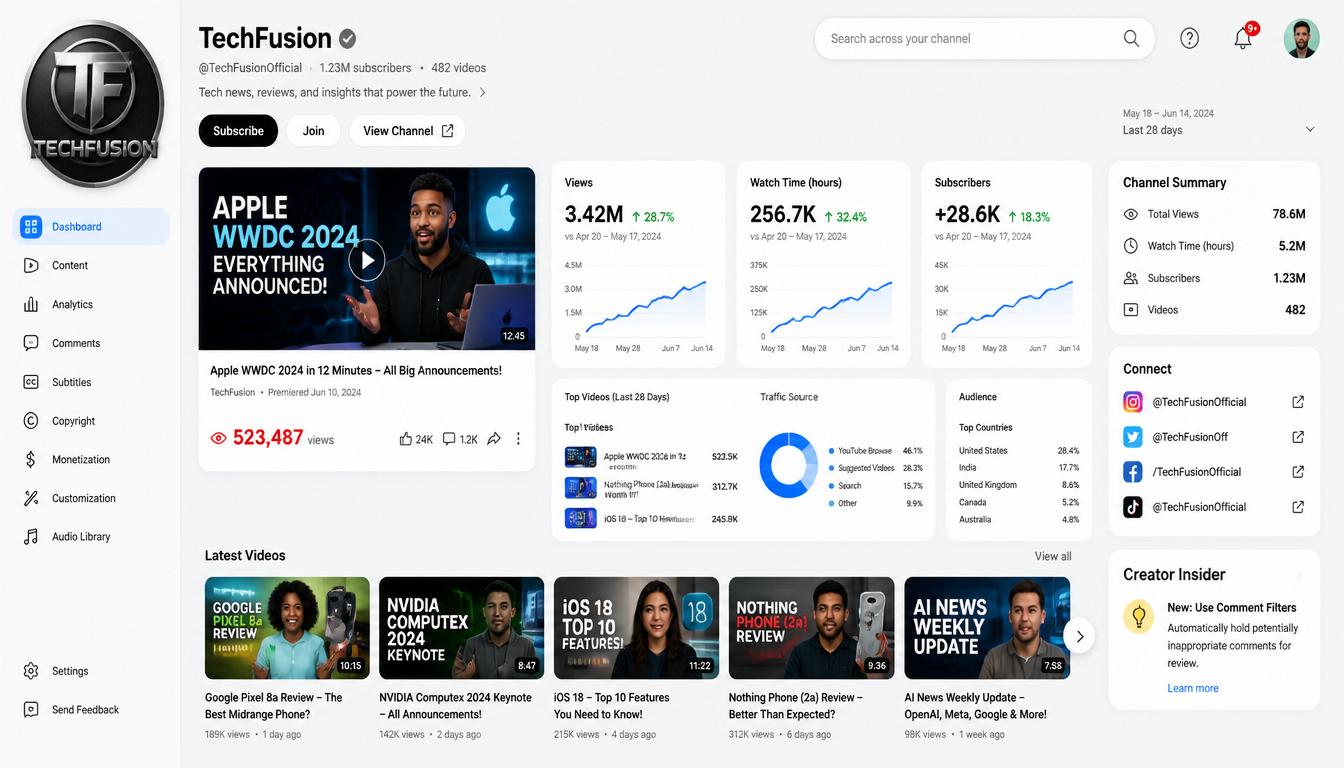The image size is (1344, 768).
Task: Click the Subscribers value +28.6K
Action: [x=967, y=215]
